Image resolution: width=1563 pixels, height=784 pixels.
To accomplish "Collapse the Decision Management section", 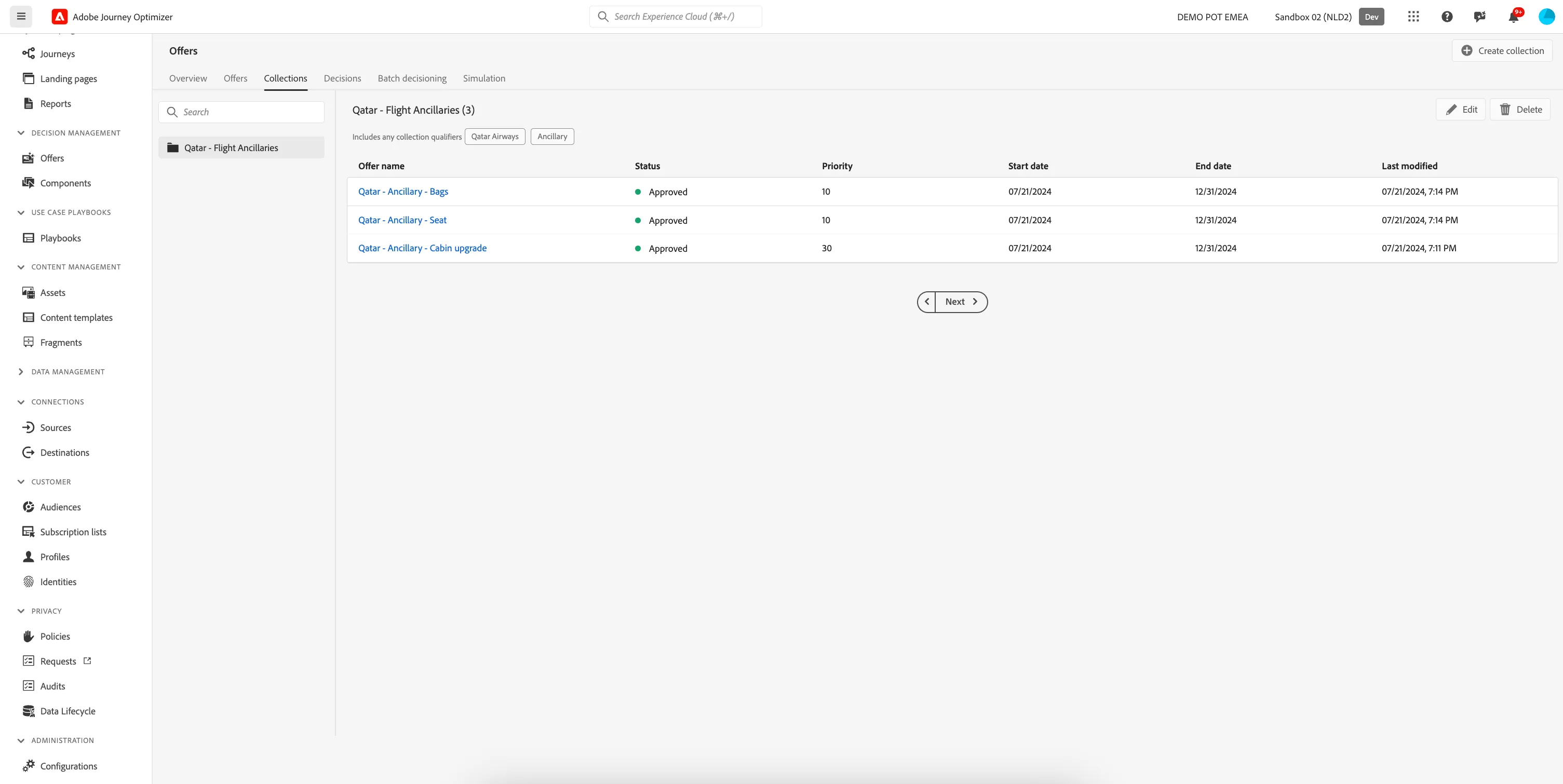I will coord(21,133).
